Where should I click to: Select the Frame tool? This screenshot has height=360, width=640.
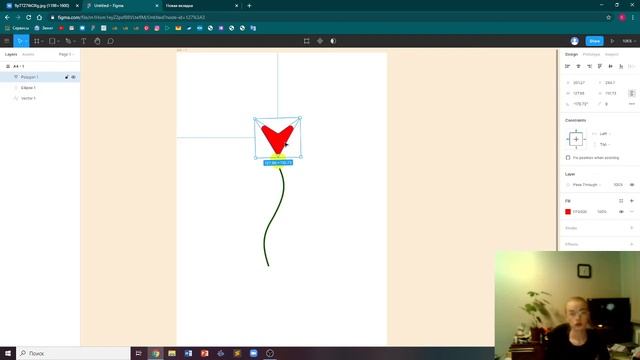coord(37,41)
